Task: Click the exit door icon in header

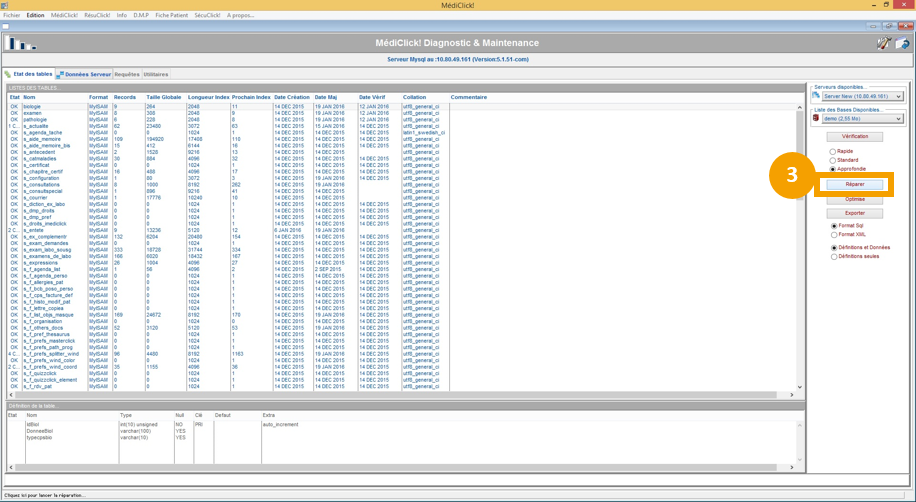Action: point(902,43)
